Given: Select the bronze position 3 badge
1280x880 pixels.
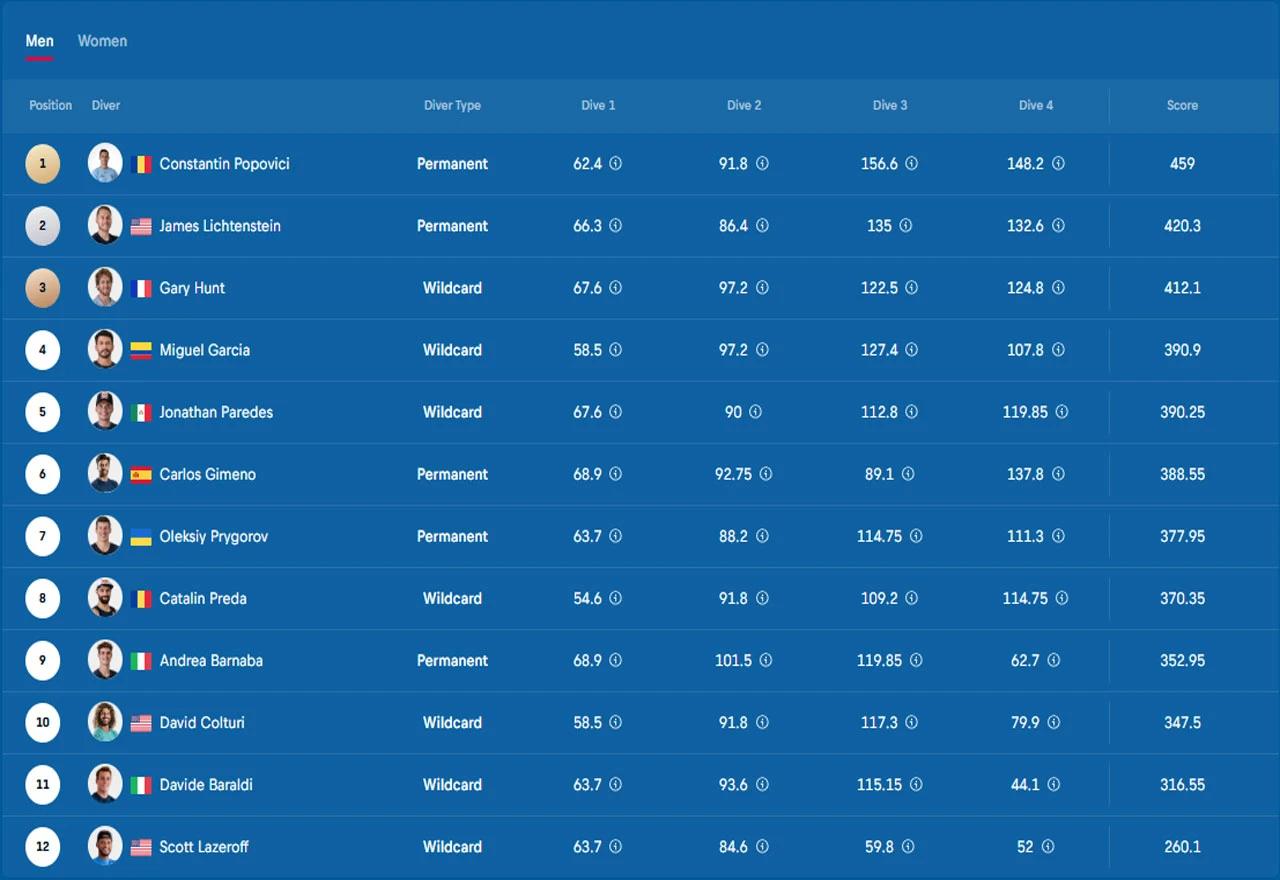Looking at the screenshot, I should click(x=43, y=288).
